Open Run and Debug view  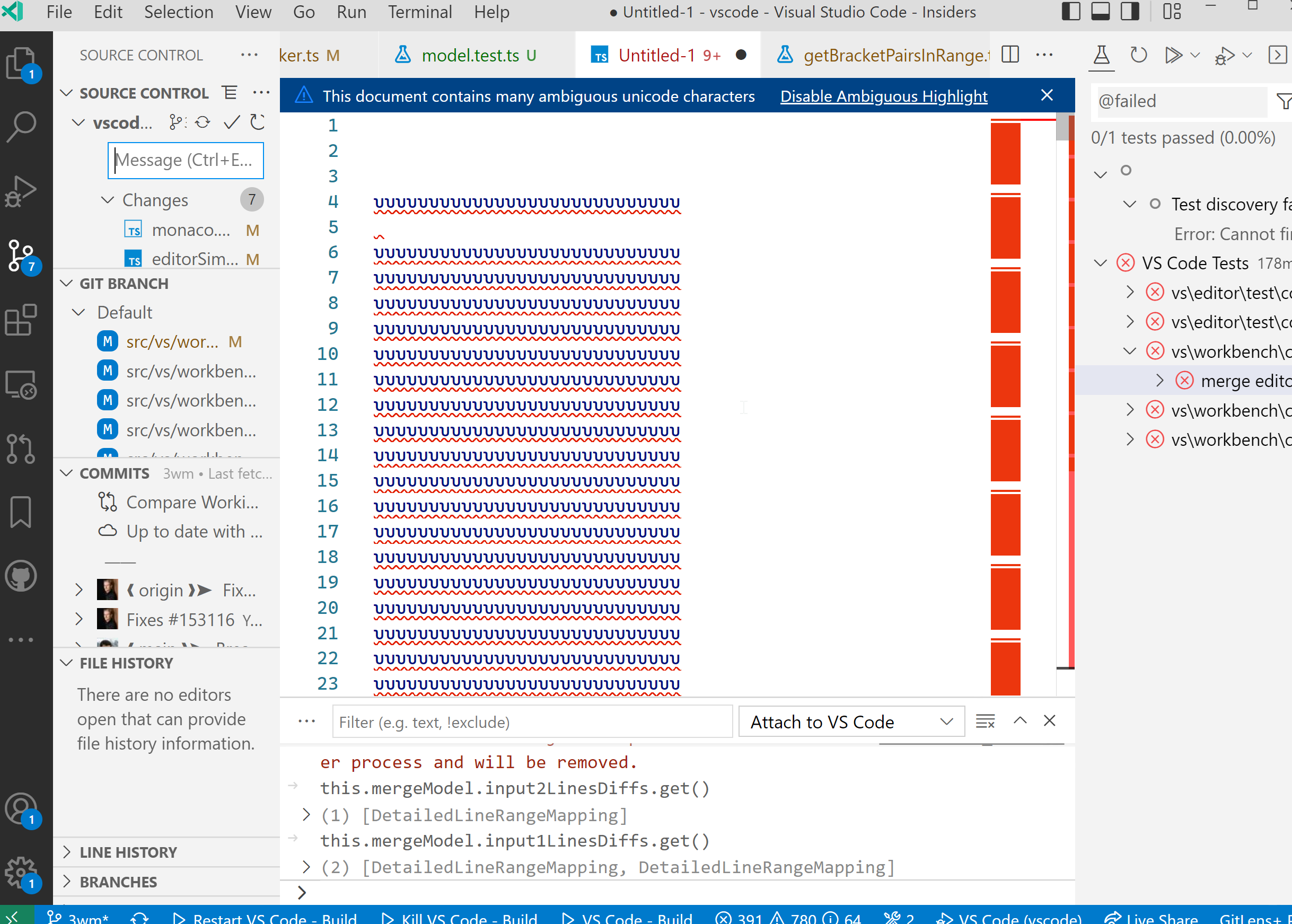pos(22,191)
